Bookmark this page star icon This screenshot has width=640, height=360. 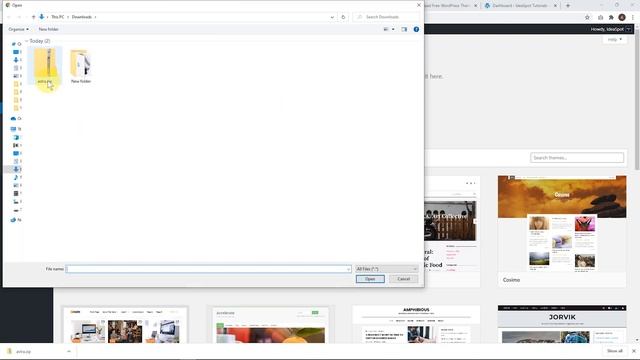coord(587,17)
